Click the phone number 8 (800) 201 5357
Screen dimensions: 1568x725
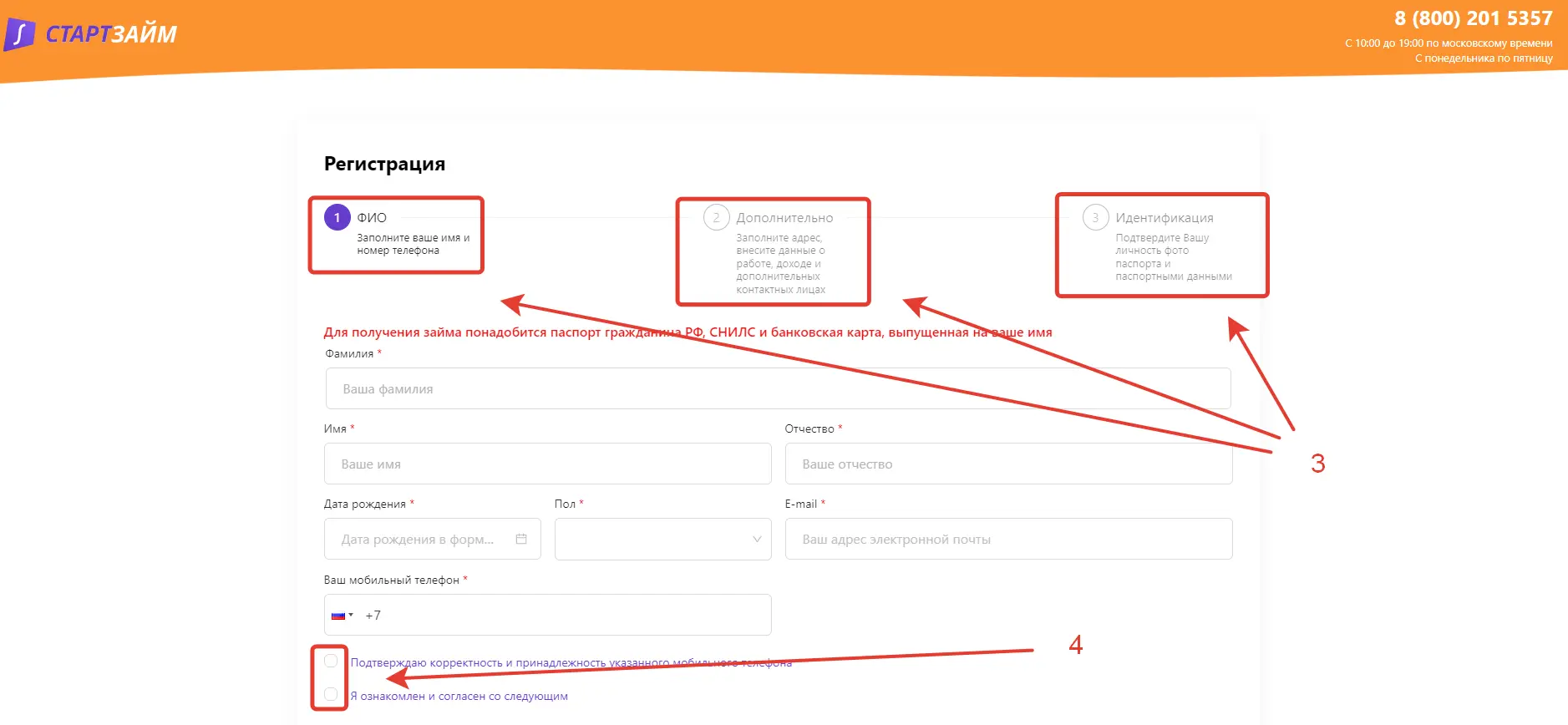point(1473,18)
